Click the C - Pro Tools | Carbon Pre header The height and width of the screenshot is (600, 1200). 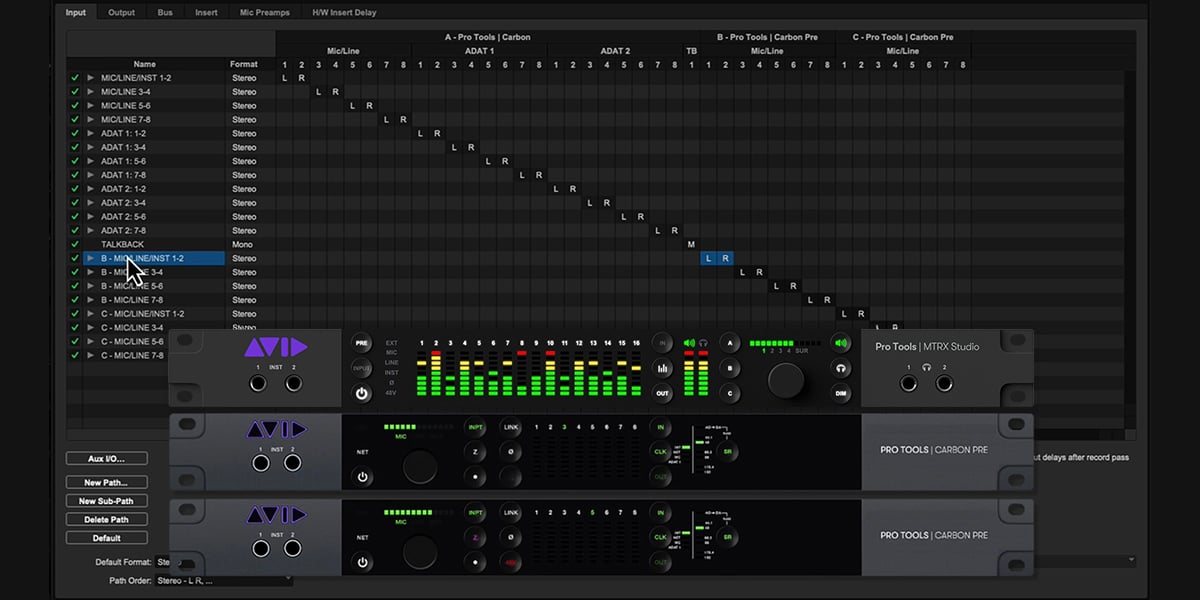click(x=903, y=37)
